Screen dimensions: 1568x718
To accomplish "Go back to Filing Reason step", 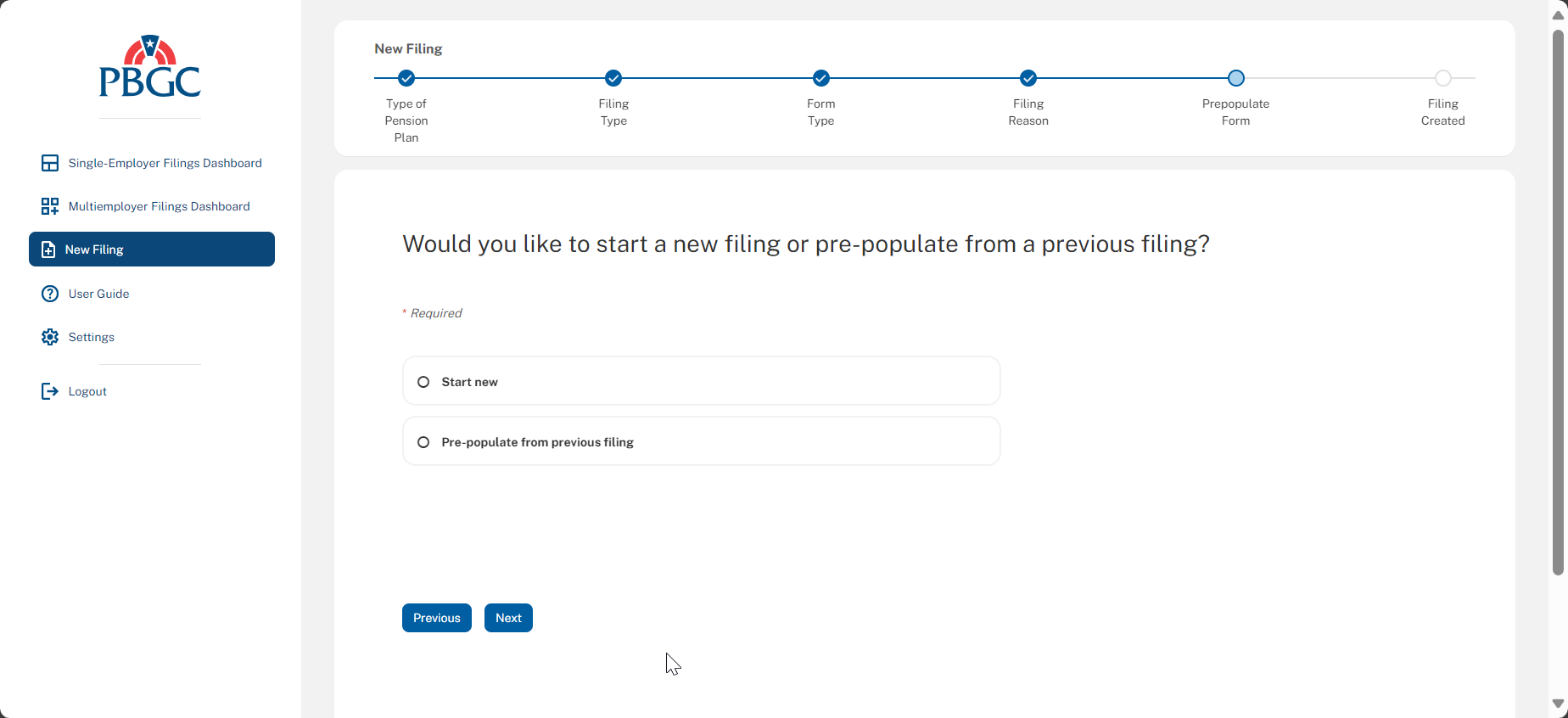I will pos(1028,78).
